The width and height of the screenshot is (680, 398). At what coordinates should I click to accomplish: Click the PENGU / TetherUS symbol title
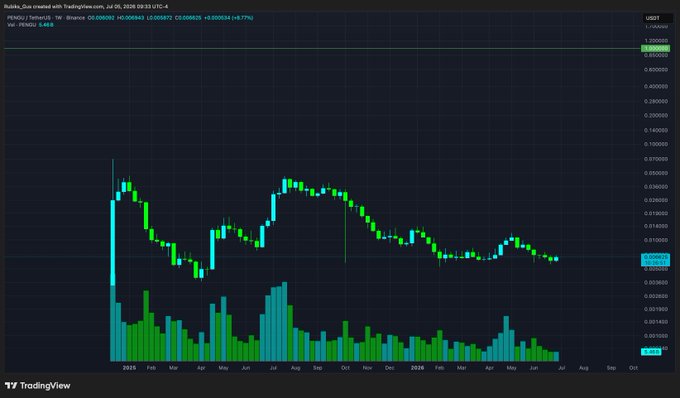click(x=29, y=18)
